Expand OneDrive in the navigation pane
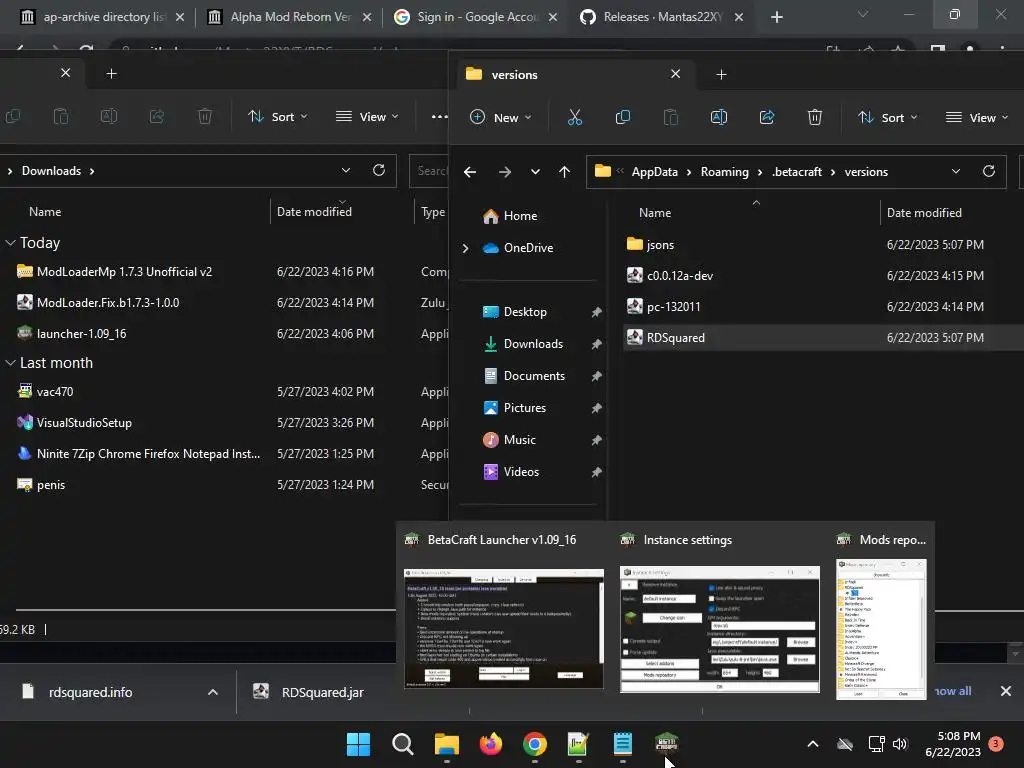This screenshot has height=768, width=1024. pos(465,248)
